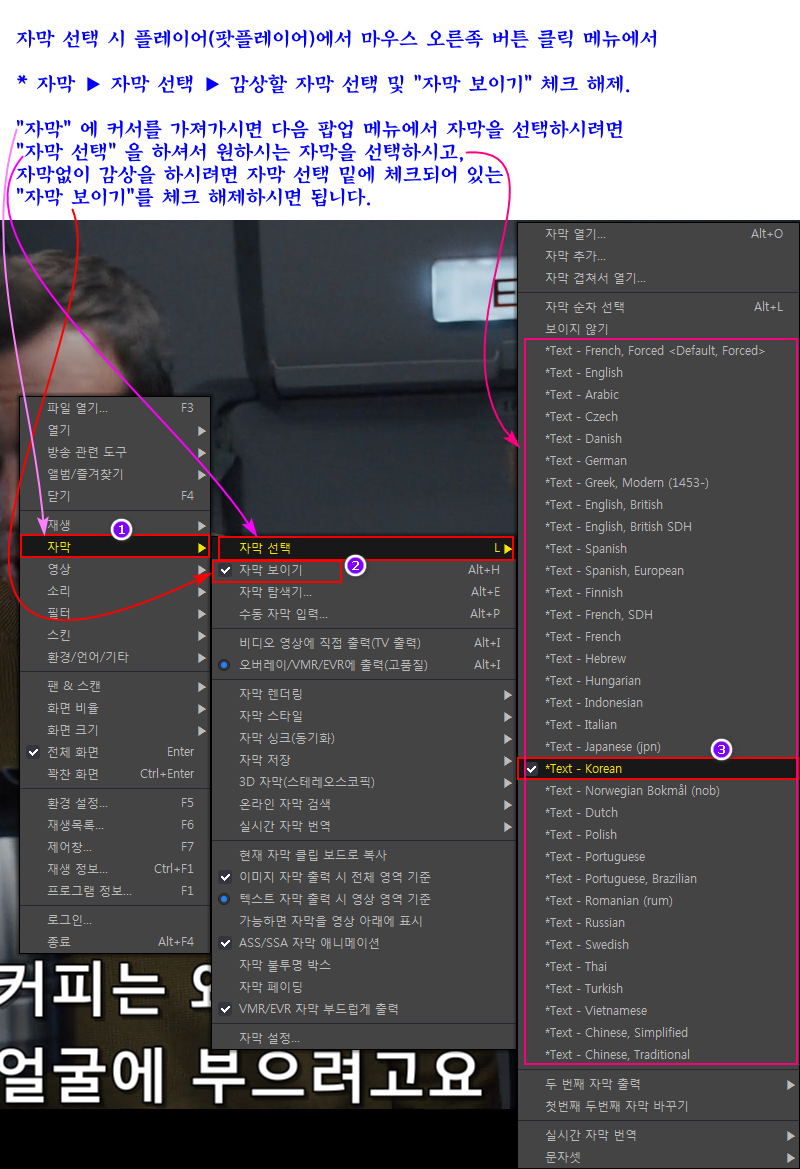The image size is (800, 1169).
Task: Expand the 앨범/즐겨찾기 submenu
Action: click(x=115, y=474)
